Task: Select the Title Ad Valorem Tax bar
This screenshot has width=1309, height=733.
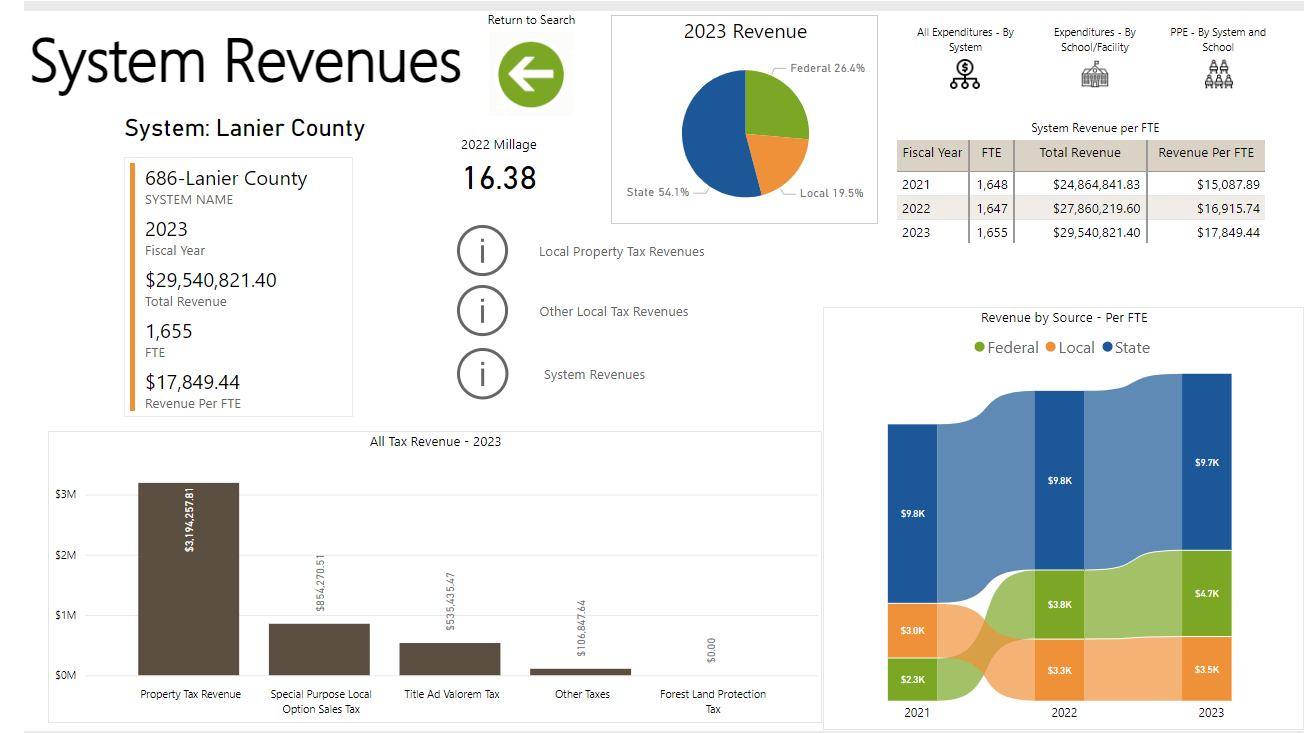Action: pyautogui.click(x=449, y=659)
